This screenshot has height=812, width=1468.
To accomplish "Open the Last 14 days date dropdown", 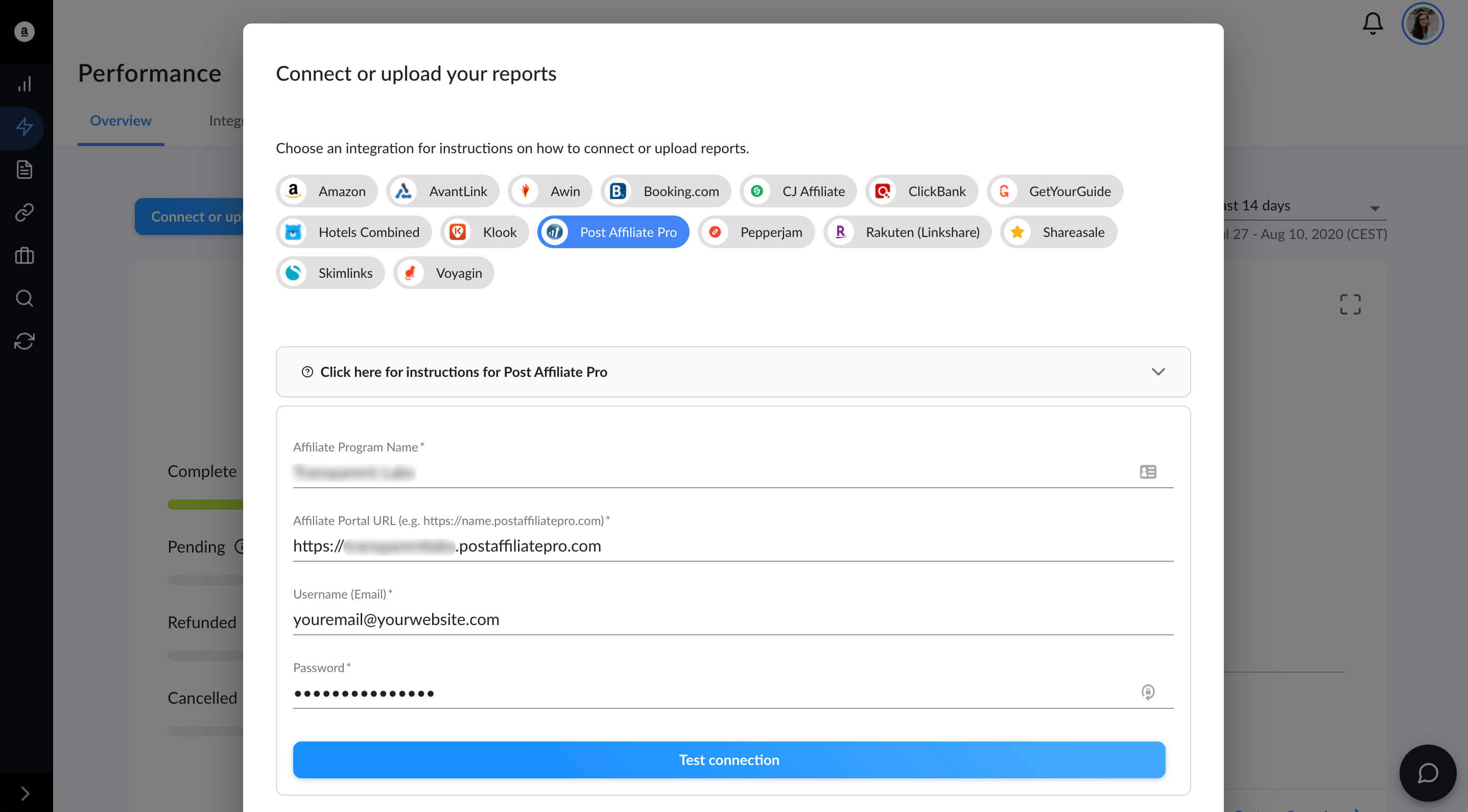I will click(x=1305, y=206).
